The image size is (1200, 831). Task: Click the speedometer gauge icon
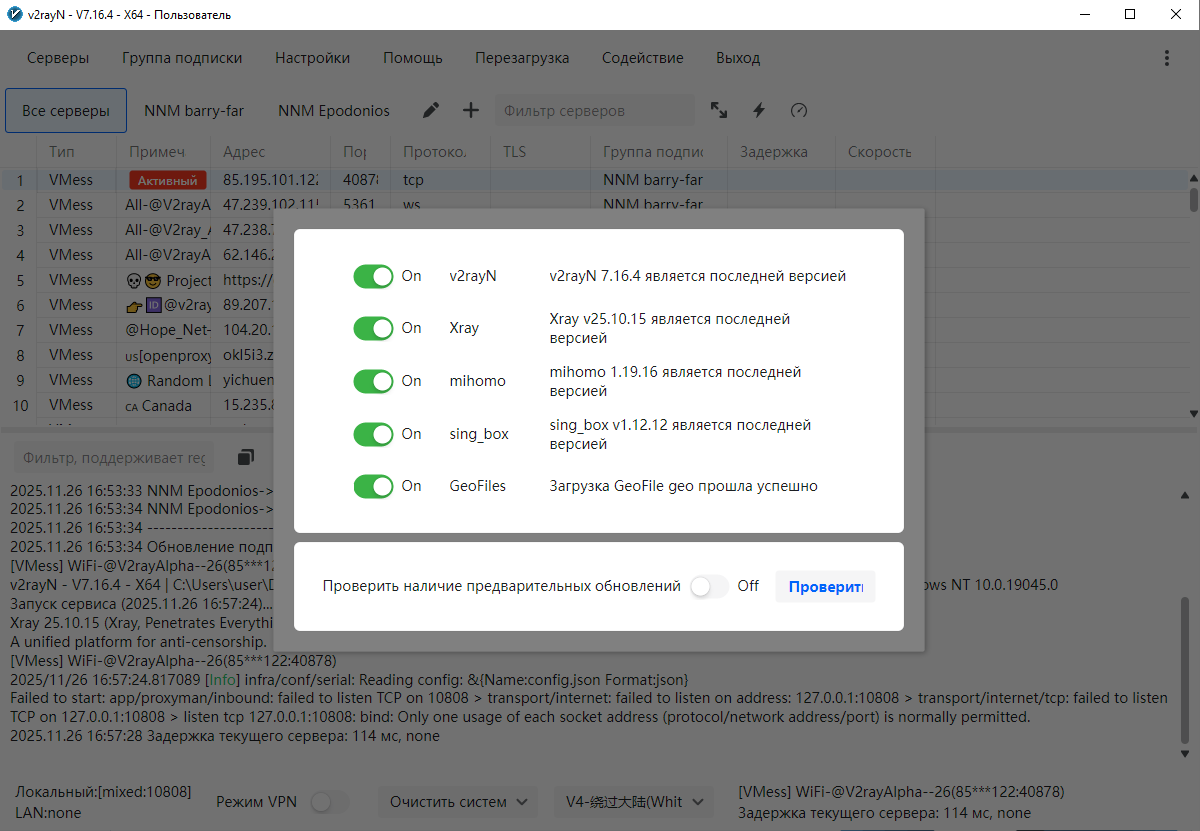tap(798, 111)
